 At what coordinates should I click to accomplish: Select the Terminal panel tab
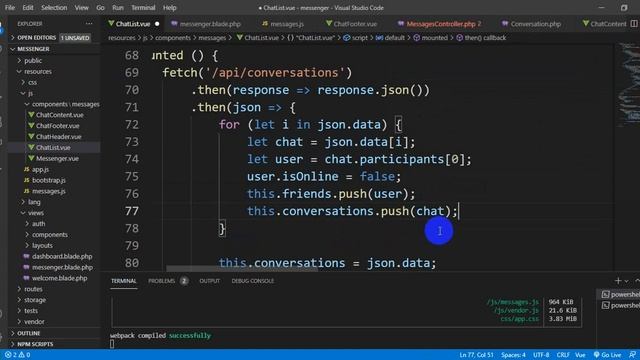coord(124,281)
